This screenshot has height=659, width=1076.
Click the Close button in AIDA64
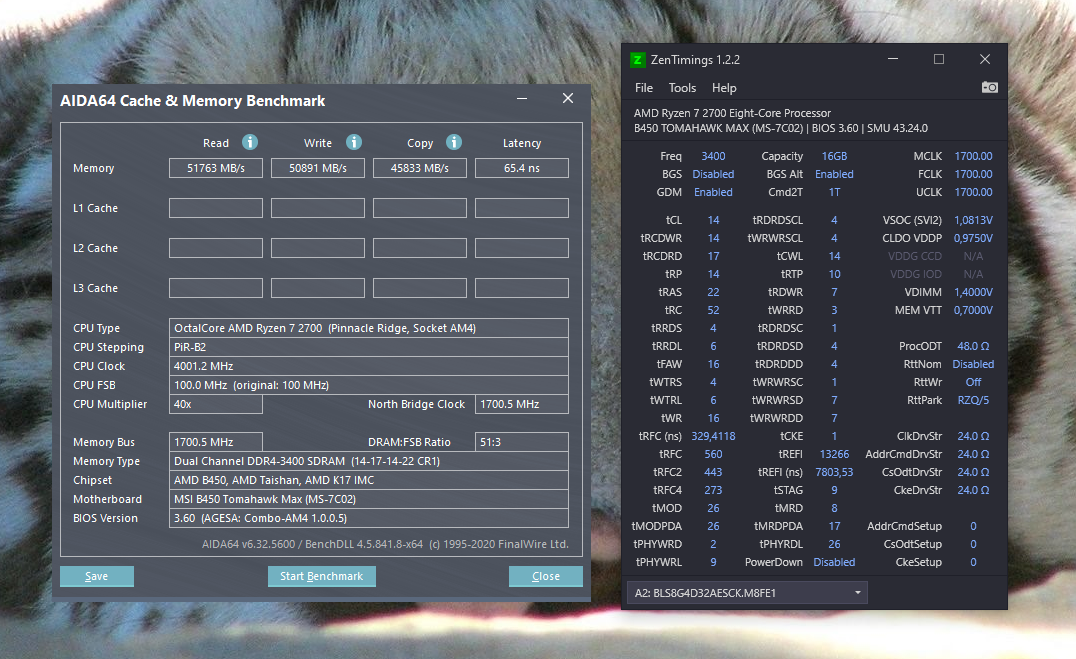pos(546,576)
